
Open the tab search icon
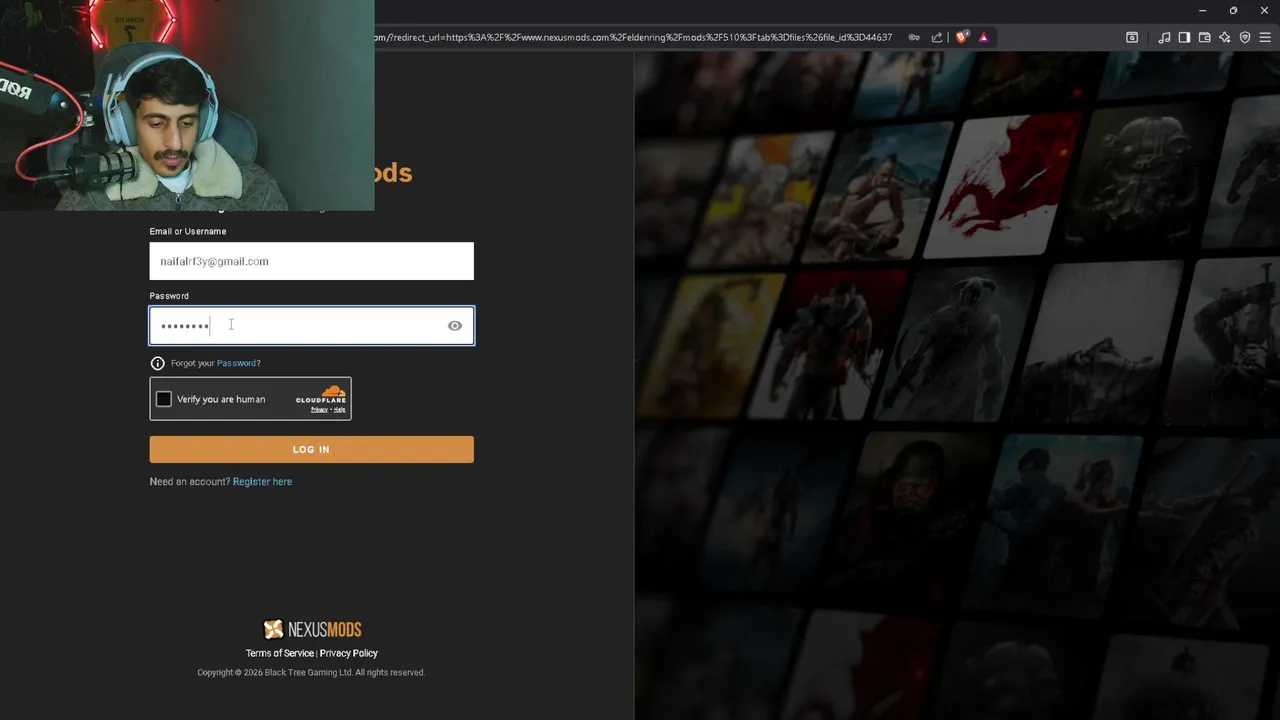tap(1132, 37)
